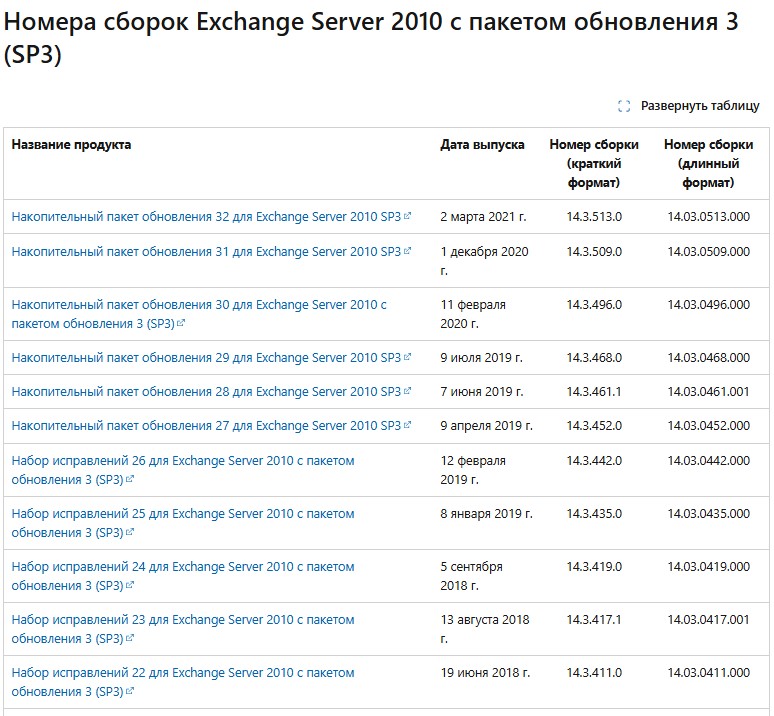Image resolution: width=774 pixels, height=716 pixels.
Task: Open Накопительный пакет обновления 31 link
Action: [x=205, y=252]
